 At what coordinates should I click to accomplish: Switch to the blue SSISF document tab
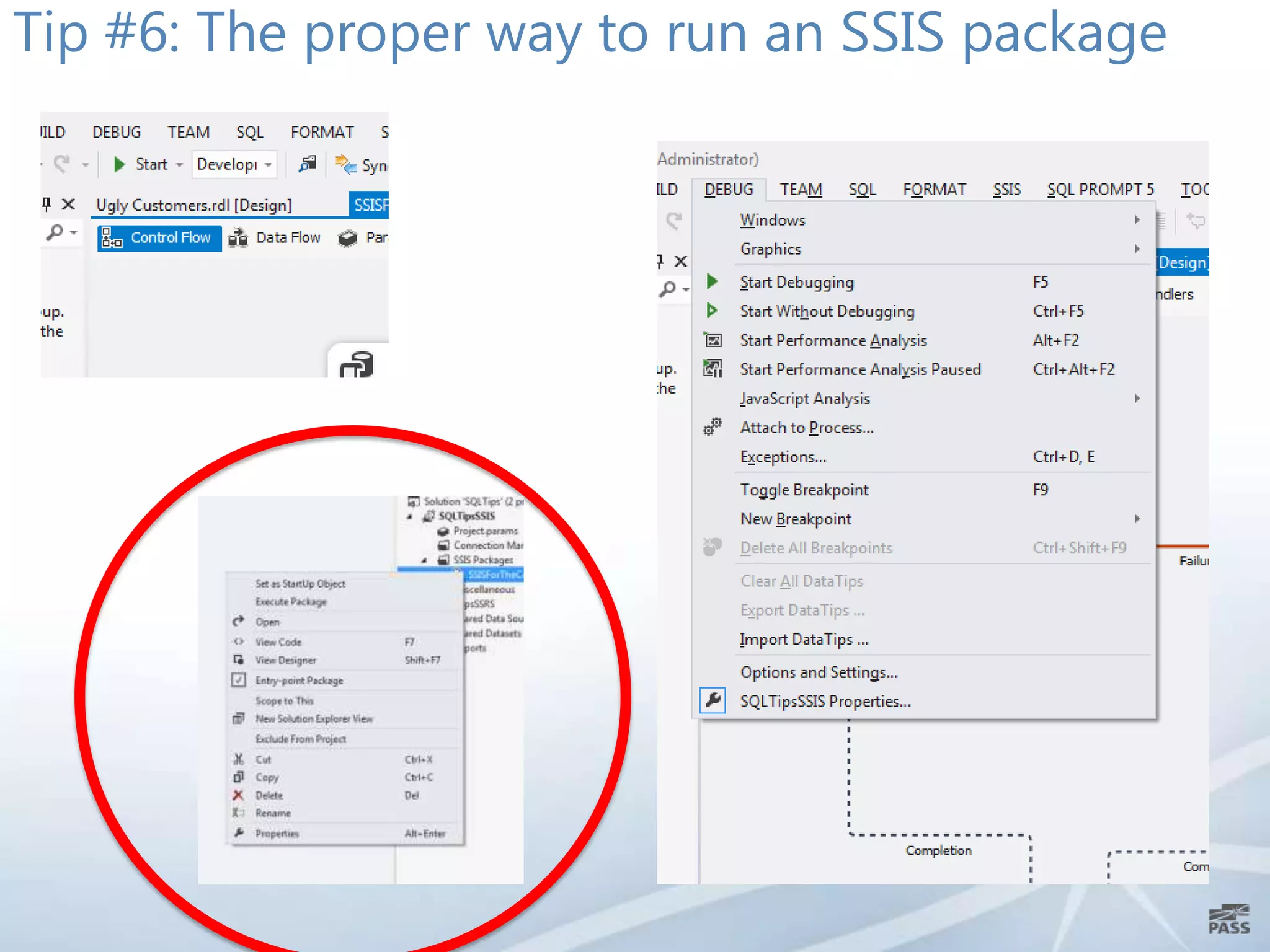(370, 205)
